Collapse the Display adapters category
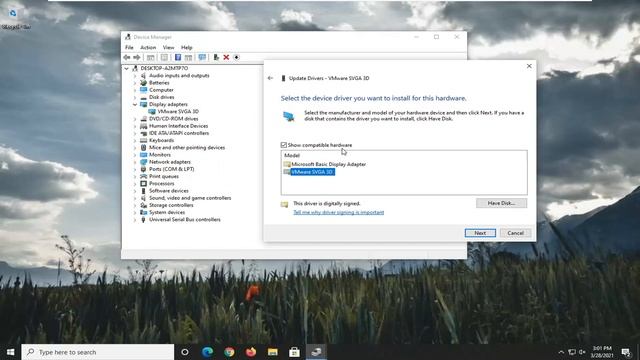Viewport: 640px width, 360px height. (x=135, y=104)
